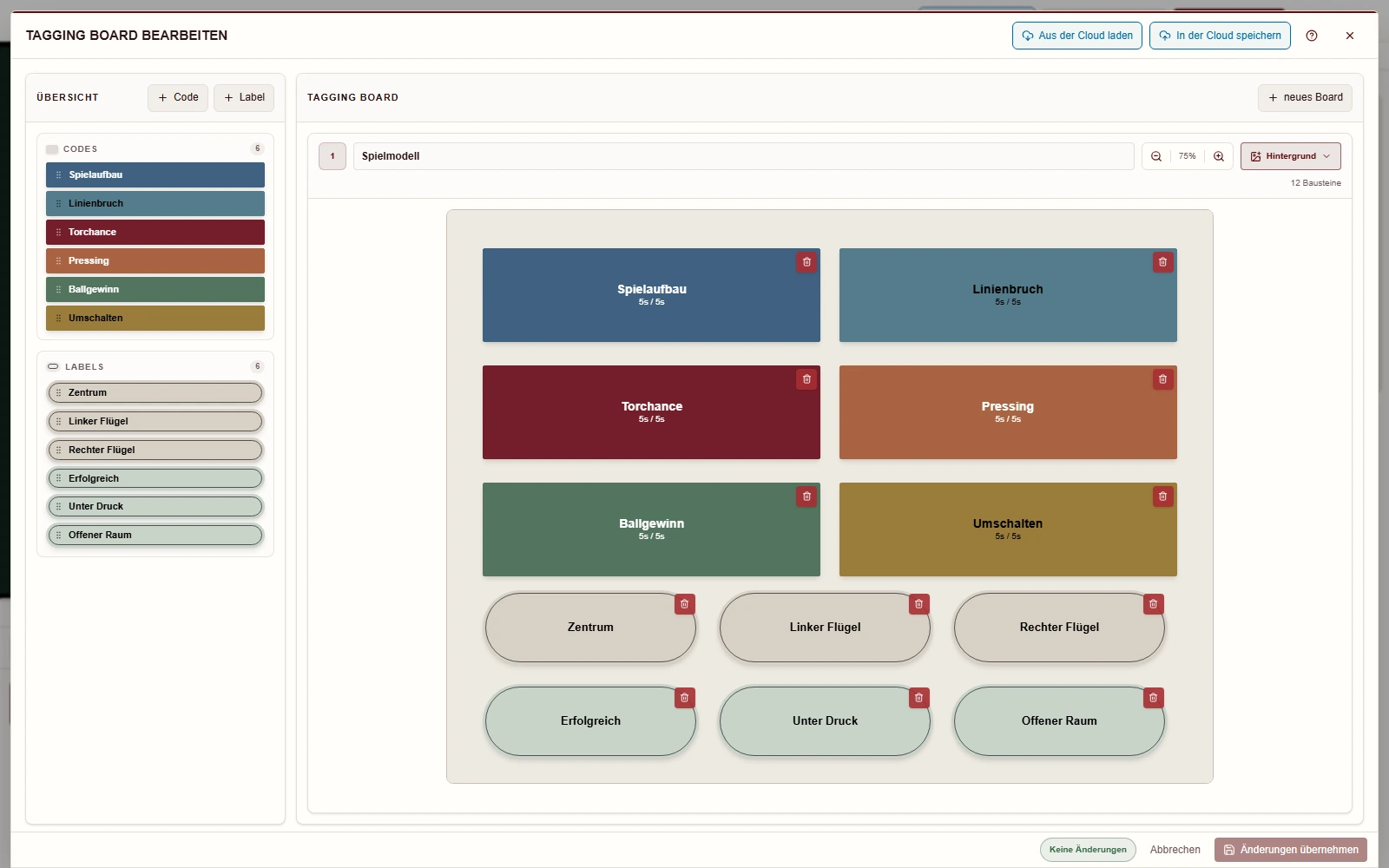Delete the Offener Raum label from board

click(x=1154, y=698)
